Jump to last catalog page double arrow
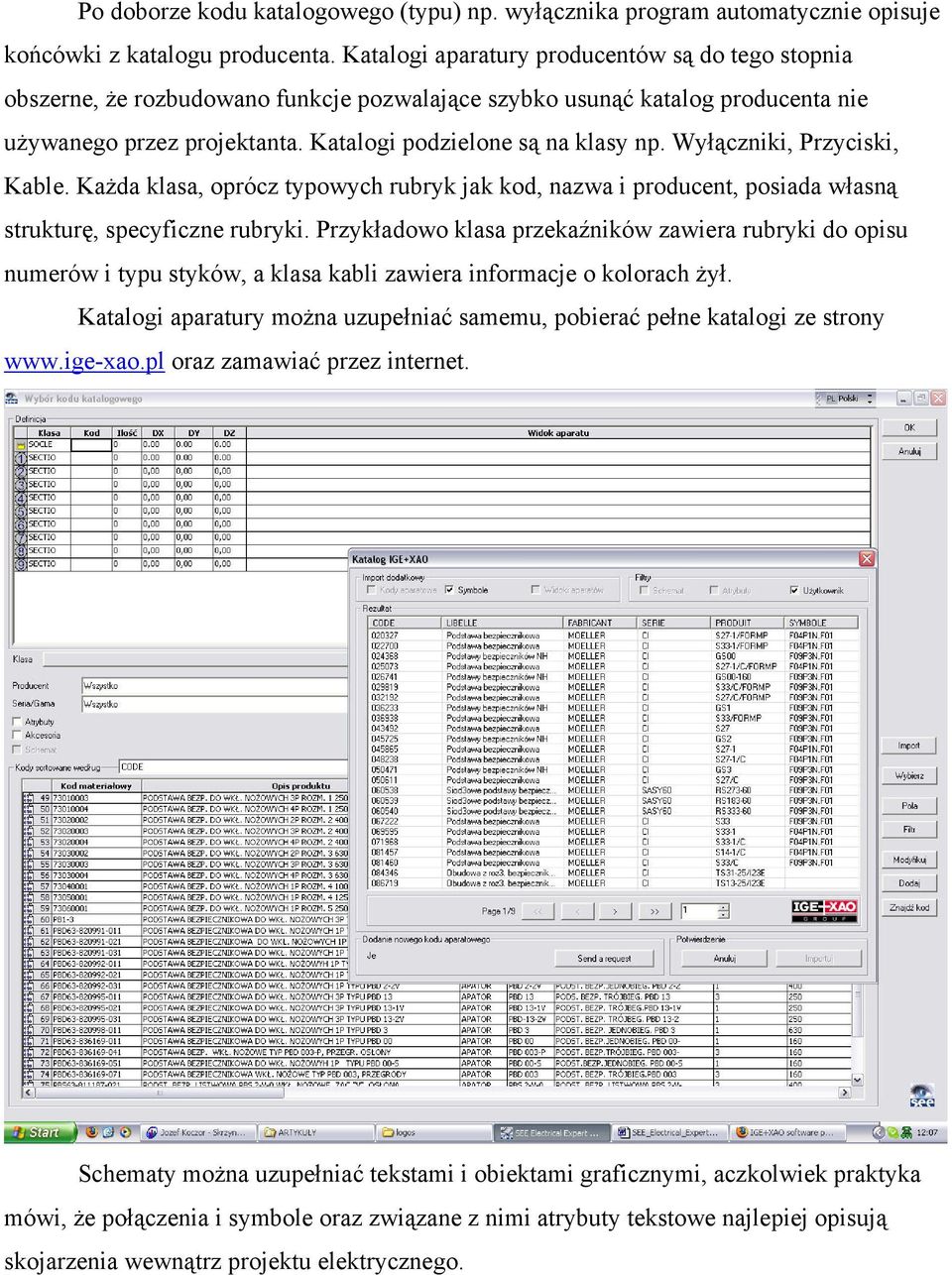The width and height of the screenshot is (952, 1275). tap(654, 911)
